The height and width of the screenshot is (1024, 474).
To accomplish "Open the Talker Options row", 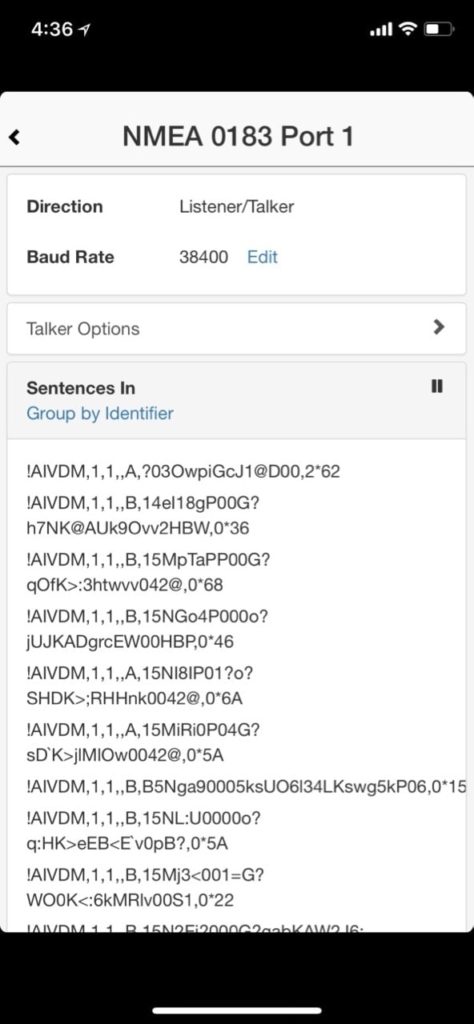I will point(236,328).
